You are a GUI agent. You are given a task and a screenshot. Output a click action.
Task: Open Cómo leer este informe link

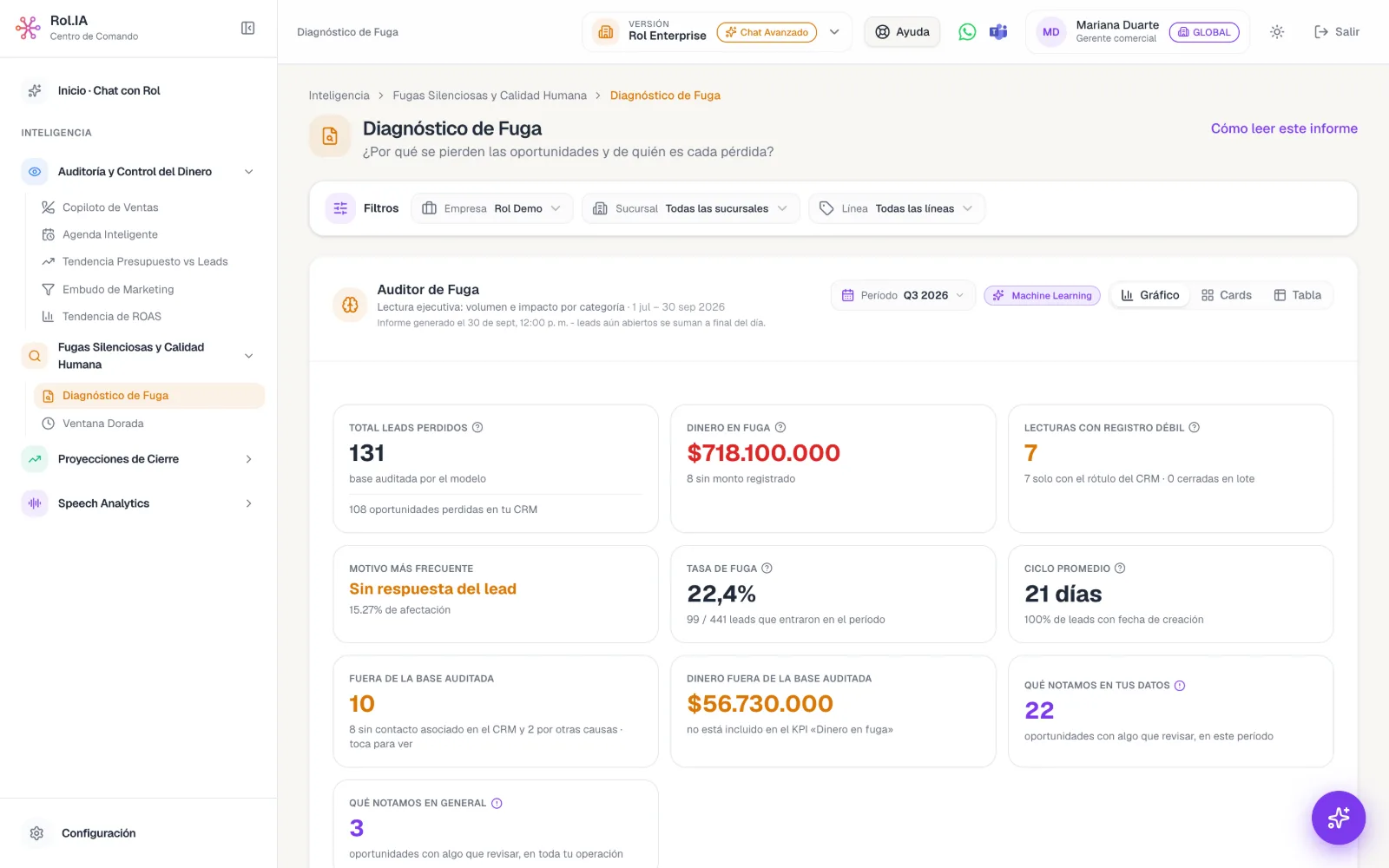1284,128
